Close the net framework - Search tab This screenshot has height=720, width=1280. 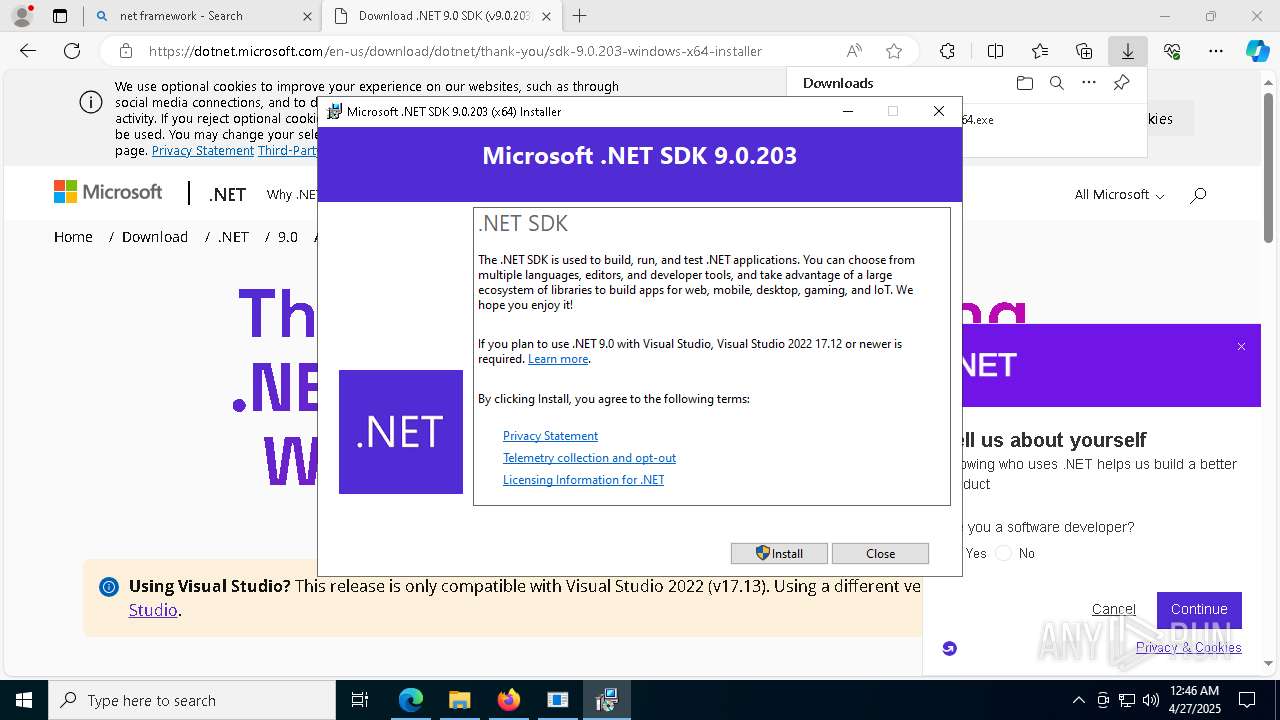(x=306, y=16)
